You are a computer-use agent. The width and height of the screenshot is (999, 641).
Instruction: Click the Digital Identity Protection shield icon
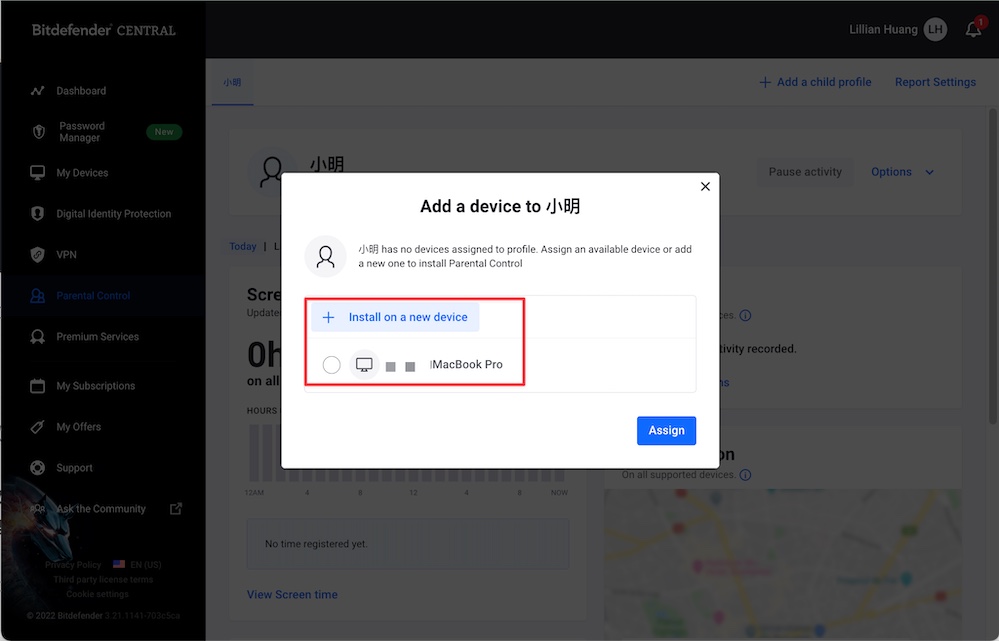(38, 213)
